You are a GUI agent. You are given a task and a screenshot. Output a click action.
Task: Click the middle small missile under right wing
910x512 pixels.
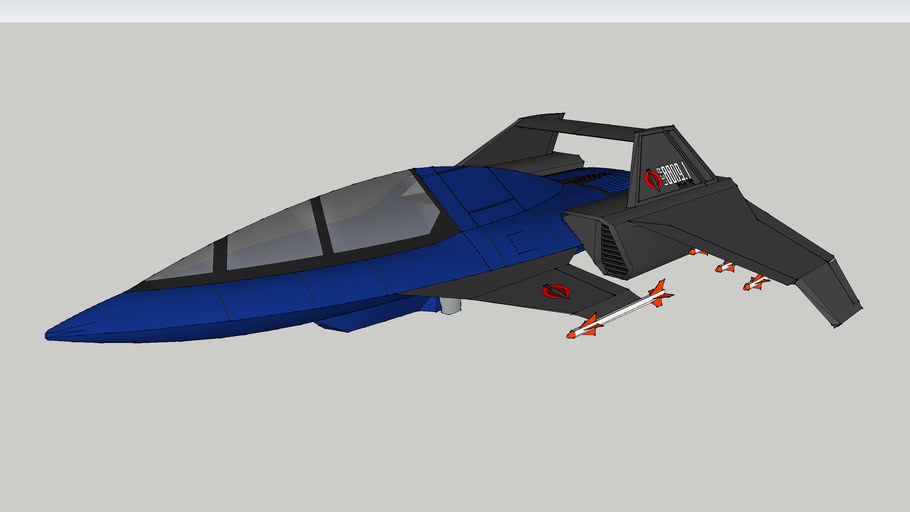click(x=726, y=267)
